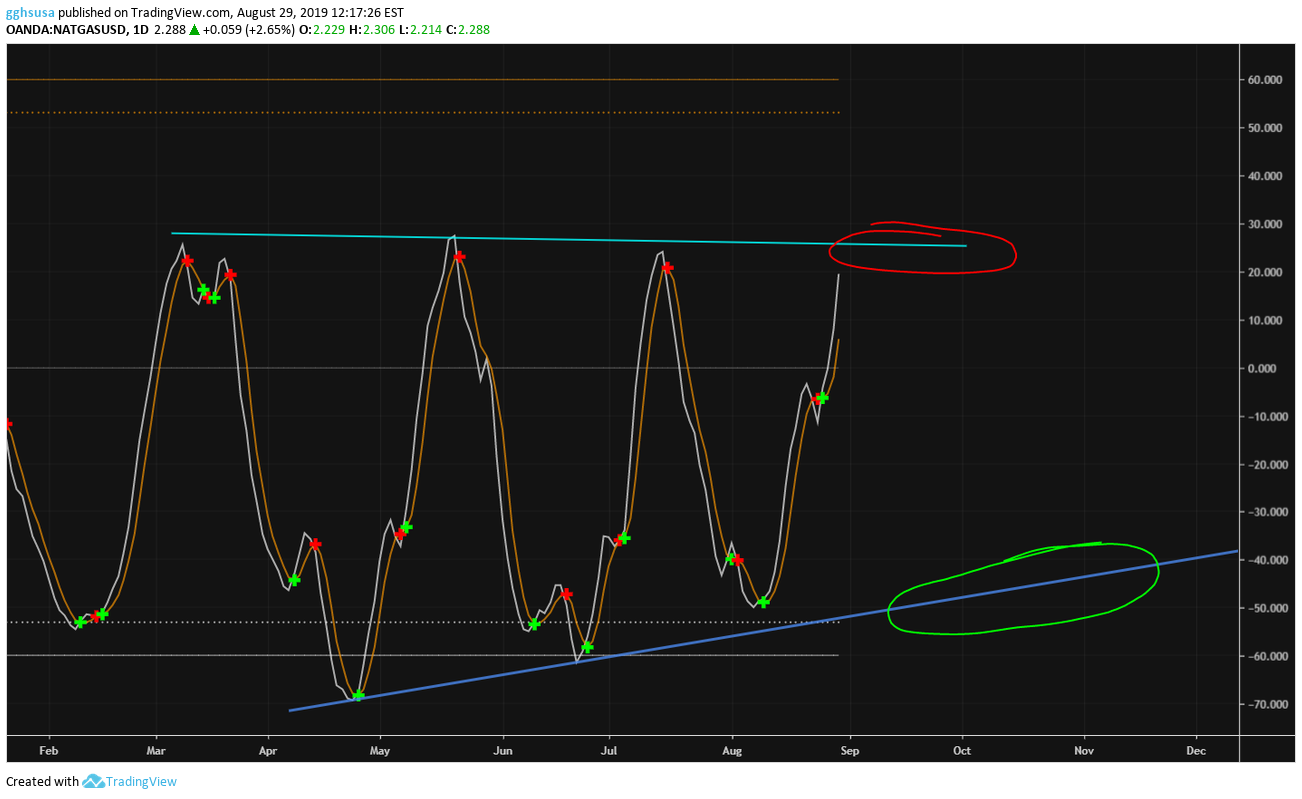Click the green up-arrow change indicator
Image resolution: width=1302 pixels, height=799 pixels.
[193, 30]
